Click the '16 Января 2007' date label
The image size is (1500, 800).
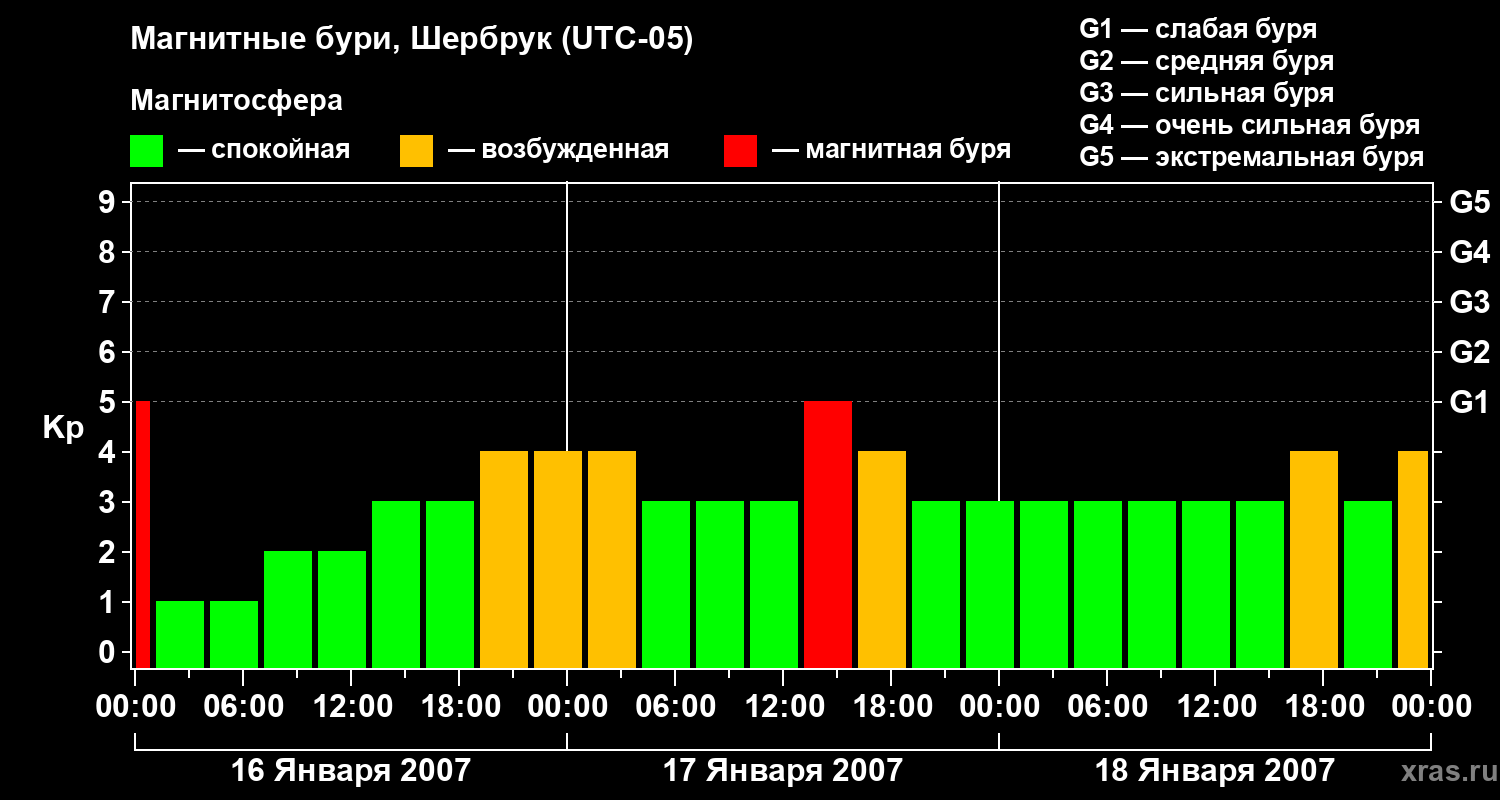[x=350, y=770]
